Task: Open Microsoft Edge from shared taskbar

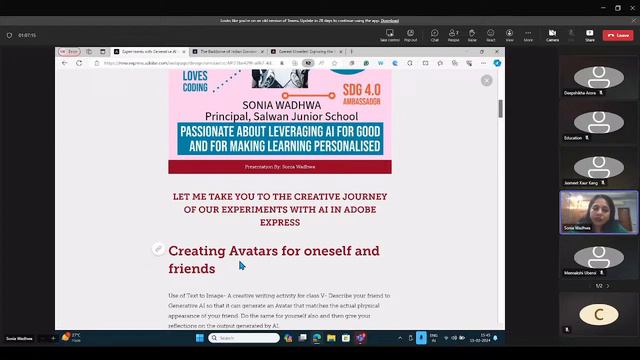Action: (x=317, y=338)
